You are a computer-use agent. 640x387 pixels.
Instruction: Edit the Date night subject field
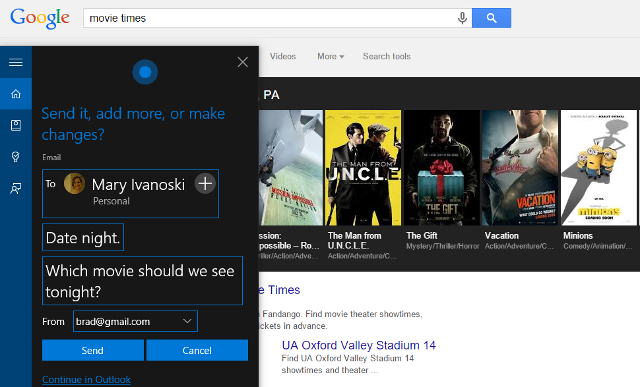[x=83, y=237]
